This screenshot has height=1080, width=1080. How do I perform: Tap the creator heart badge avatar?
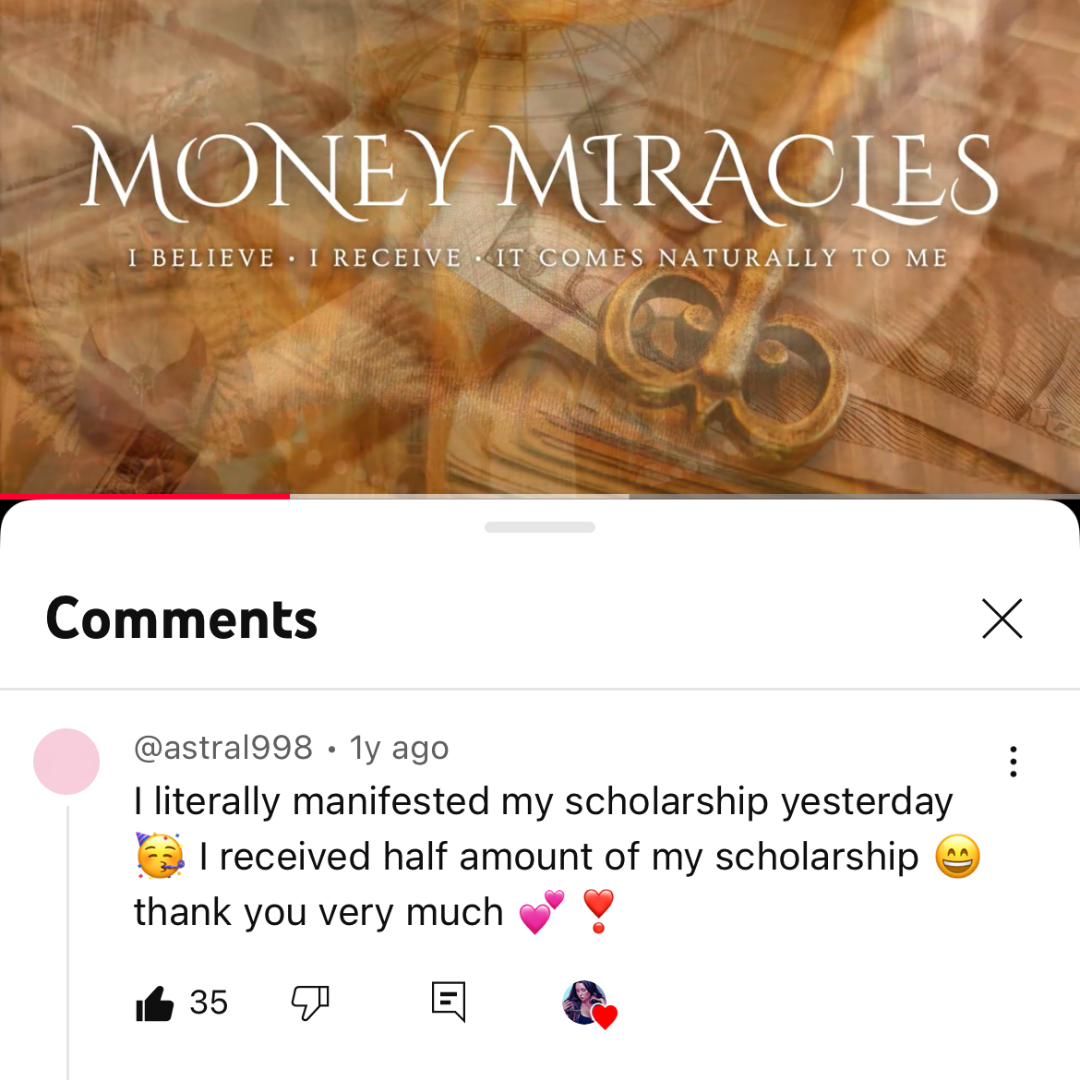(589, 1004)
